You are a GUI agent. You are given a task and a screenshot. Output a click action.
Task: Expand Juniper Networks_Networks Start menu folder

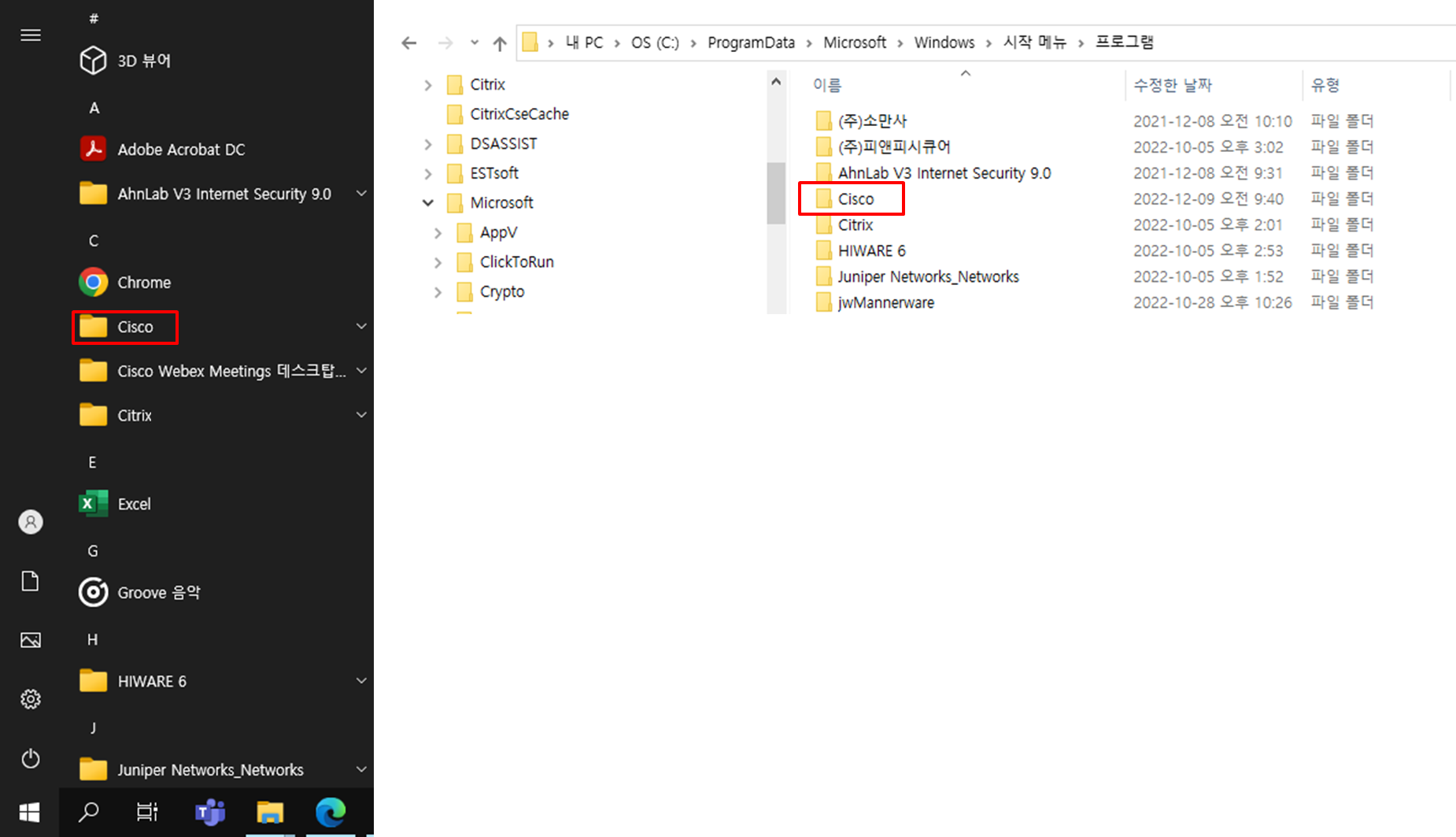tap(361, 769)
